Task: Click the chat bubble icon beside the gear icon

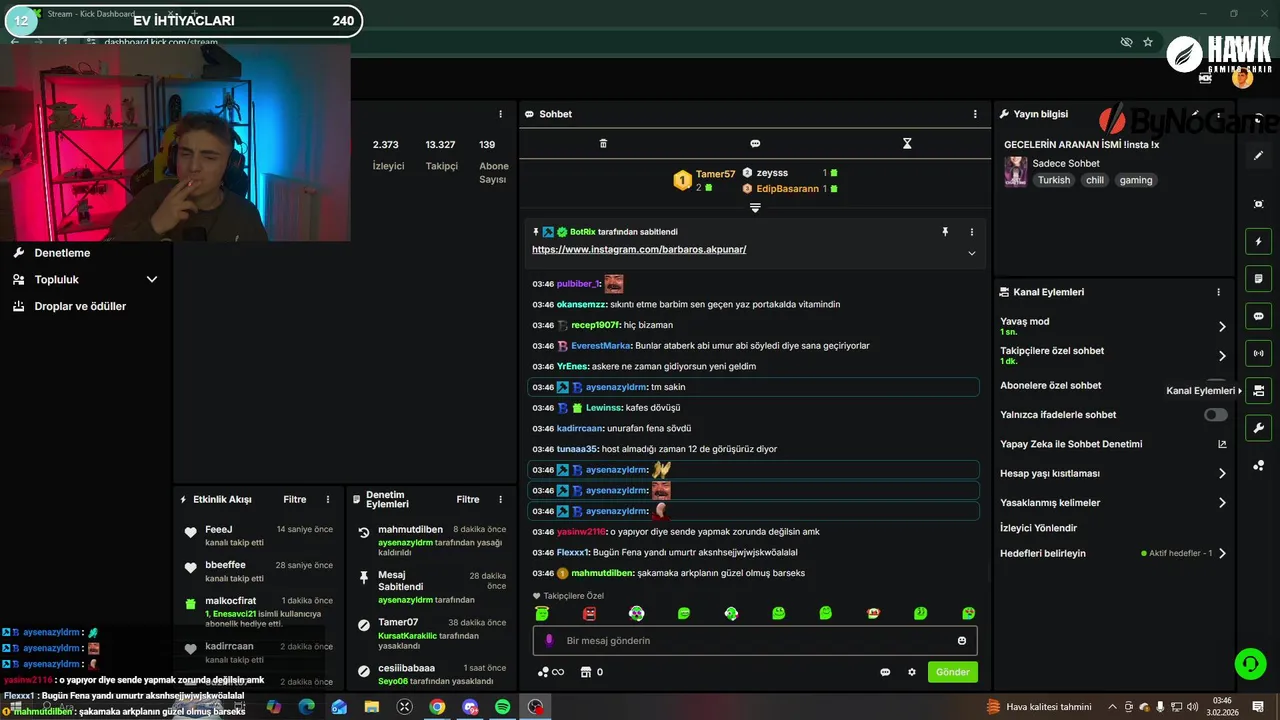Action: (885, 672)
